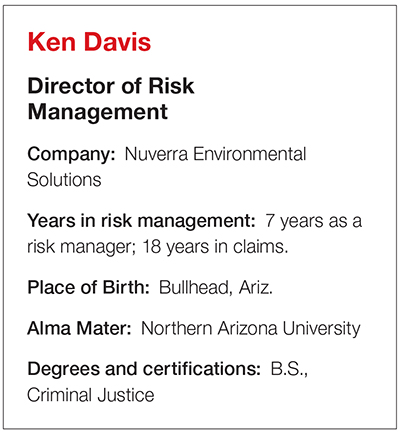Click the Alma Mater label
The image size is (400, 435).
tap(79, 328)
